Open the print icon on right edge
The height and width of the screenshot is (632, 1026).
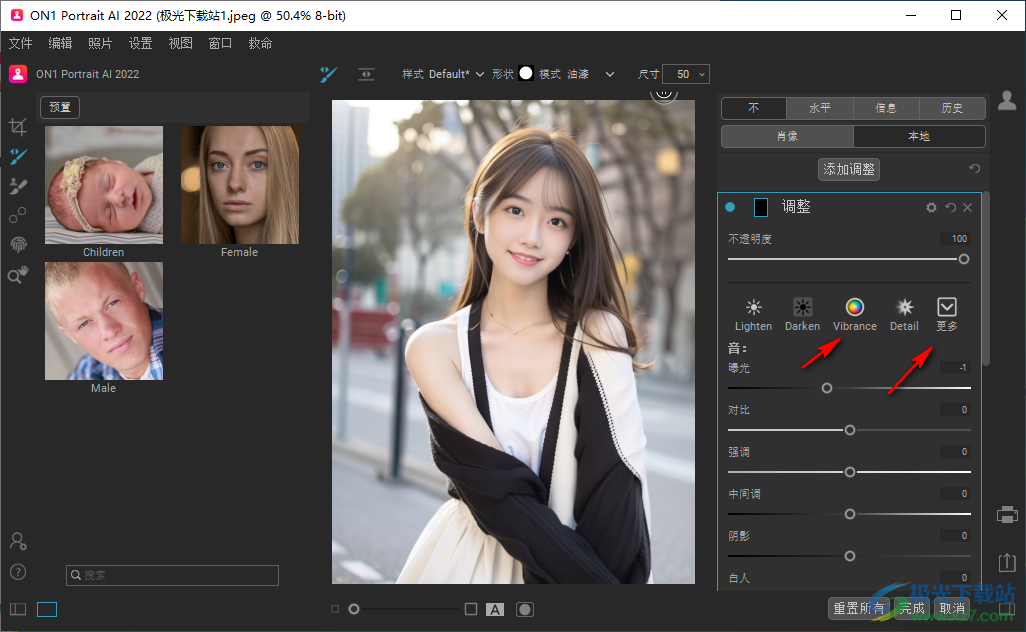[x=1007, y=515]
